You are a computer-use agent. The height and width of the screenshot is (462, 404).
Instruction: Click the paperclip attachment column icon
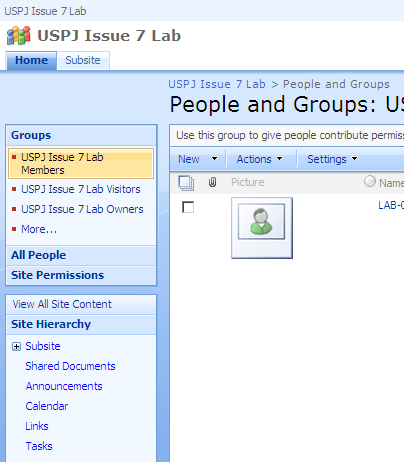(212, 182)
